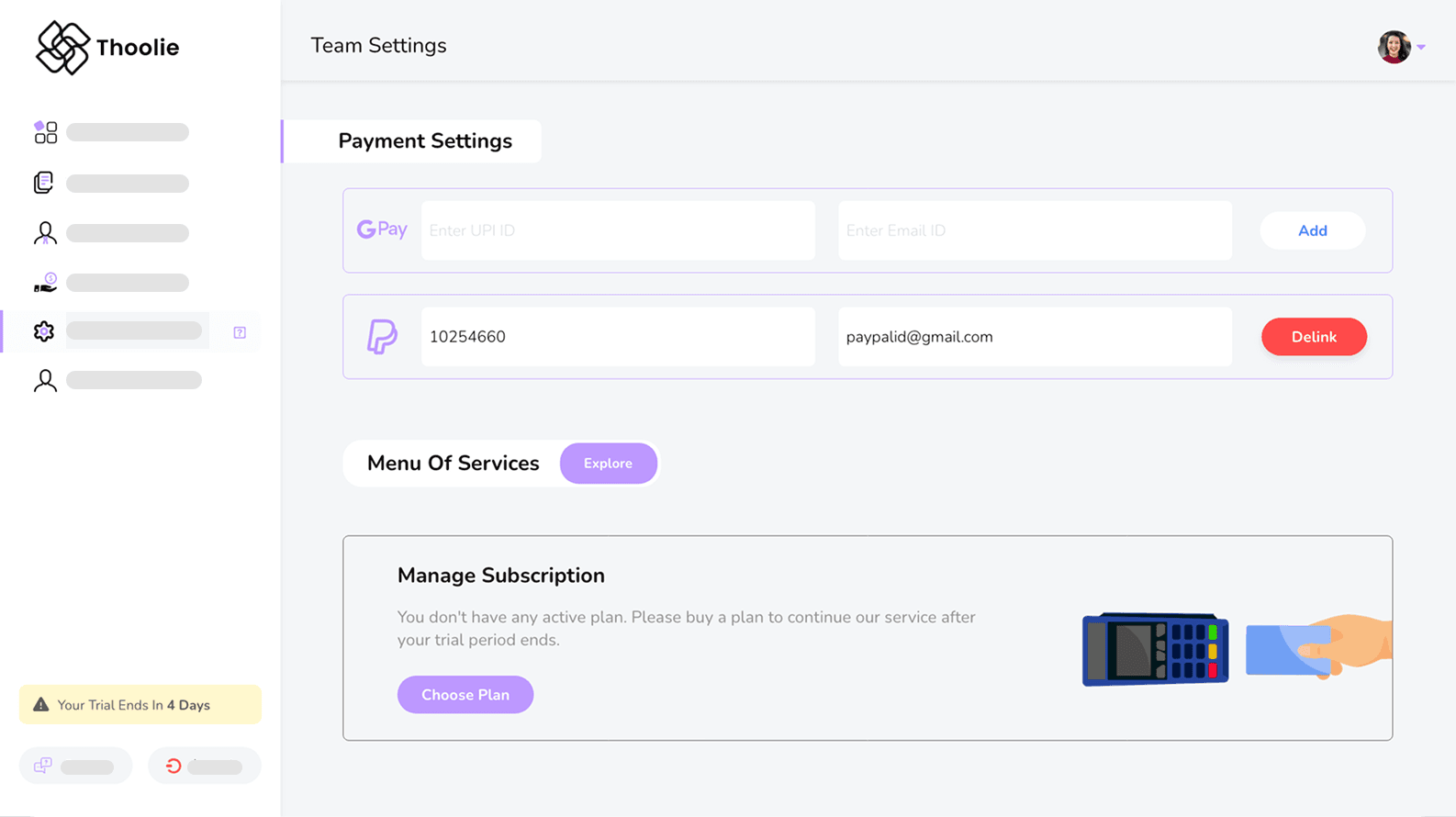Select the Payment Settings tab
The image size is (1456, 817).
424,141
